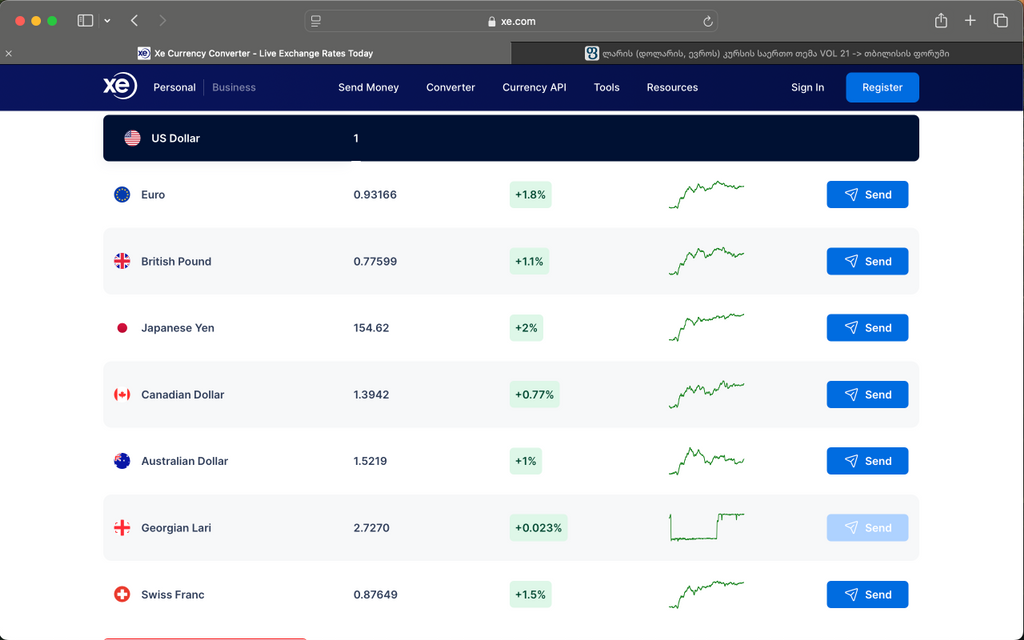Click the US Dollar amount field
The height and width of the screenshot is (640, 1024).
(356, 138)
